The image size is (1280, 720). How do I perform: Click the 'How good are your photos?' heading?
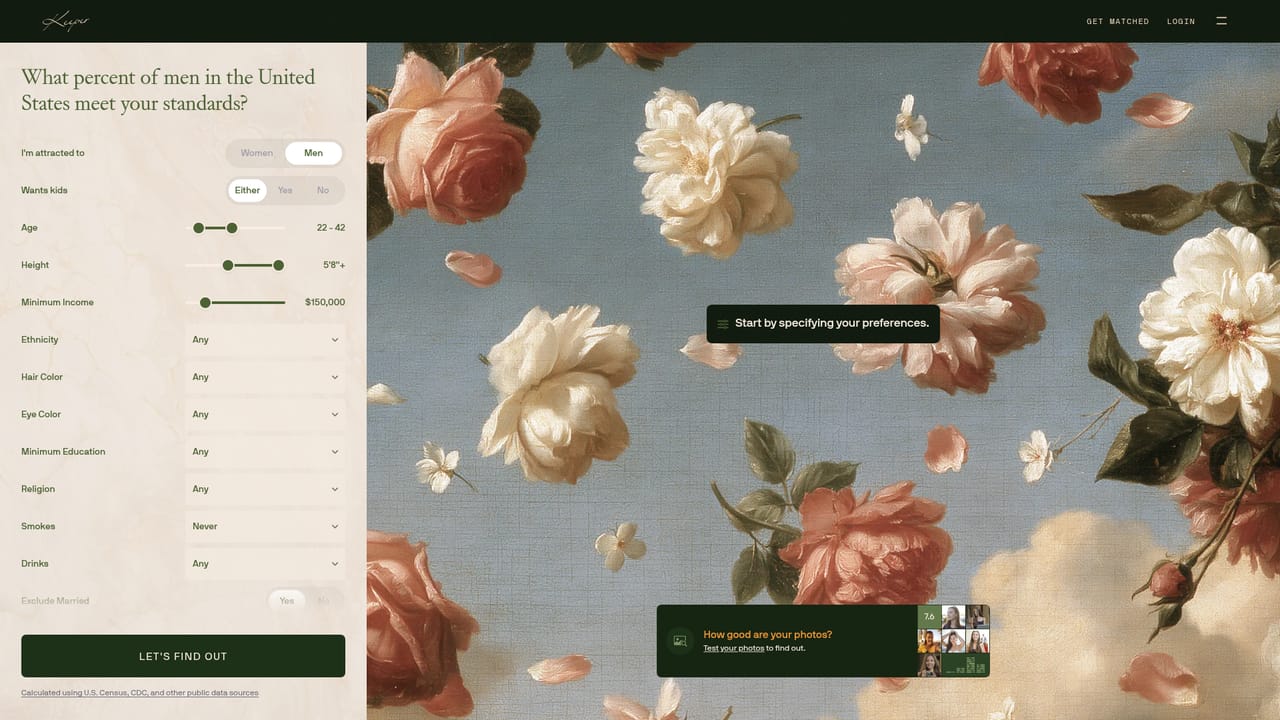click(x=767, y=635)
